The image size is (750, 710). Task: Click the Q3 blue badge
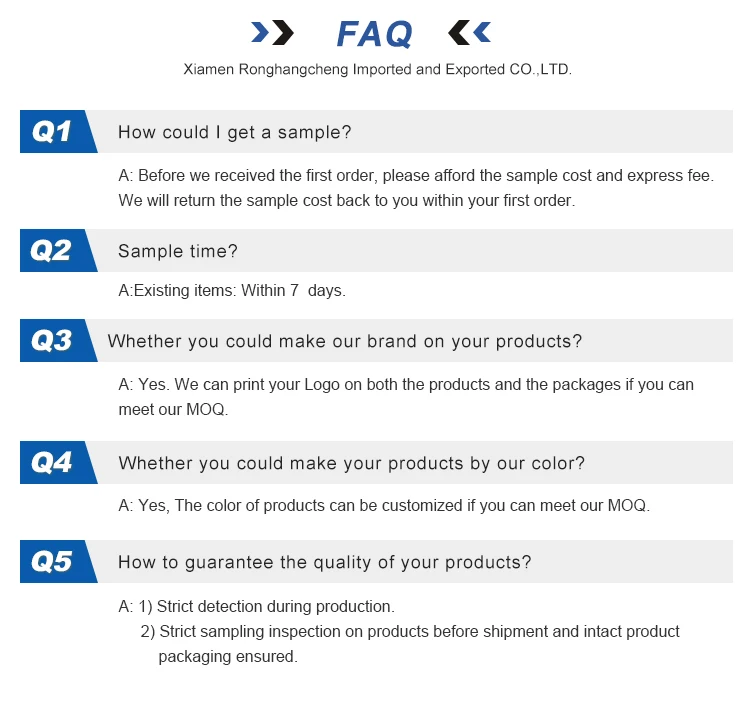click(57, 340)
